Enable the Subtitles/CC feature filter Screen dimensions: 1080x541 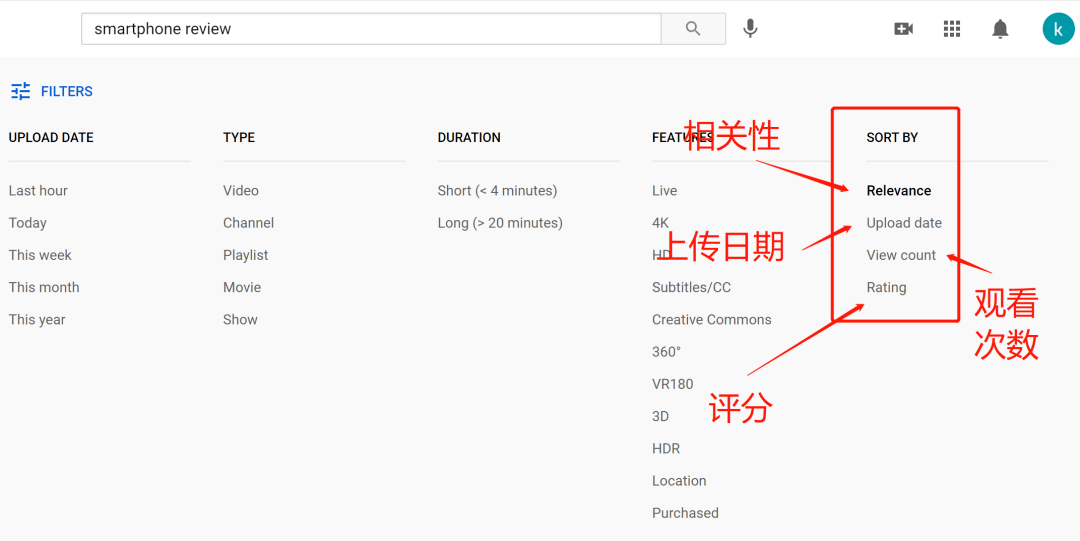tap(691, 288)
